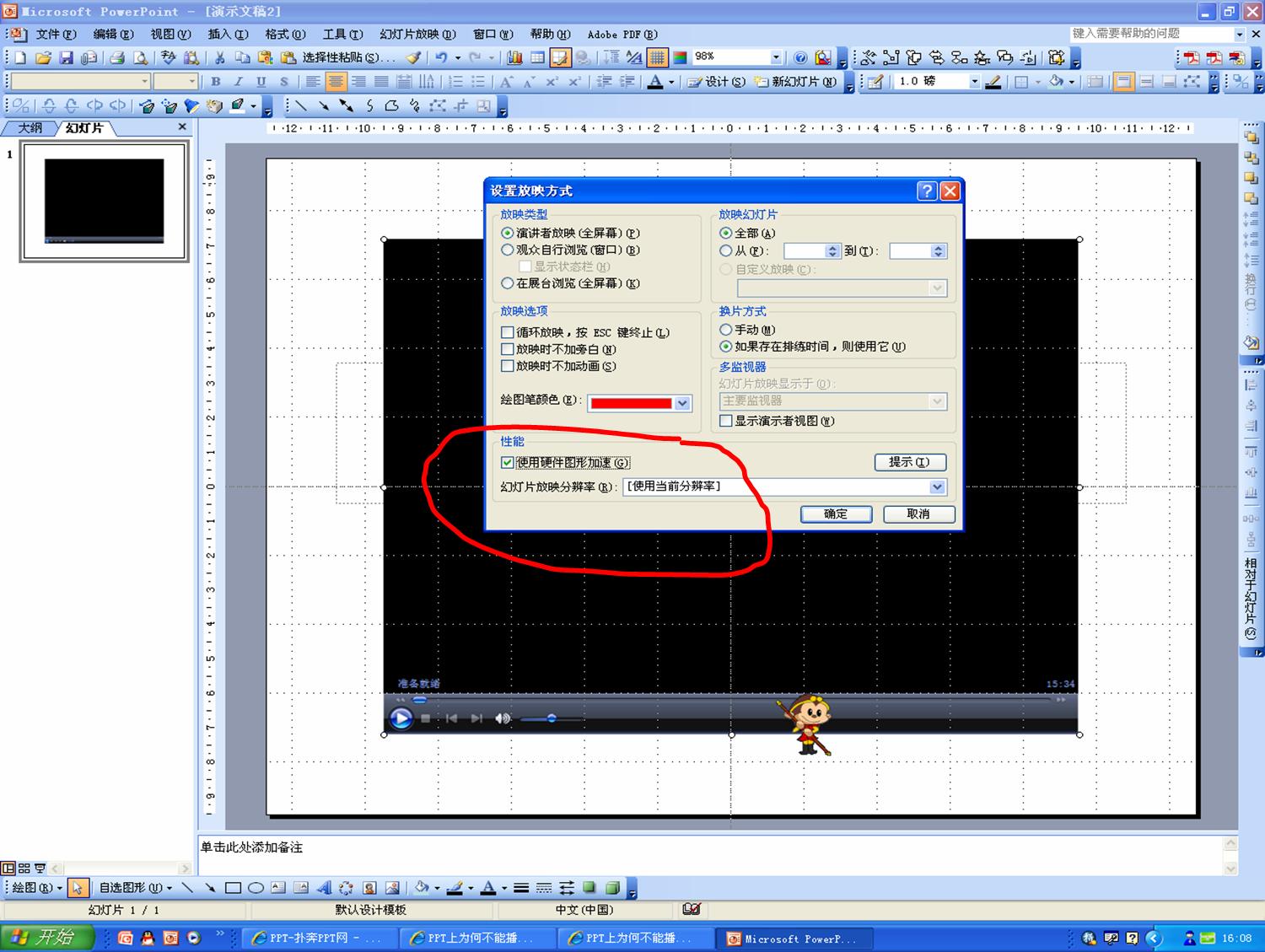The image size is (1265, 952).
Task: Click the Bold formatting icon
Action: tap(216, 82)
